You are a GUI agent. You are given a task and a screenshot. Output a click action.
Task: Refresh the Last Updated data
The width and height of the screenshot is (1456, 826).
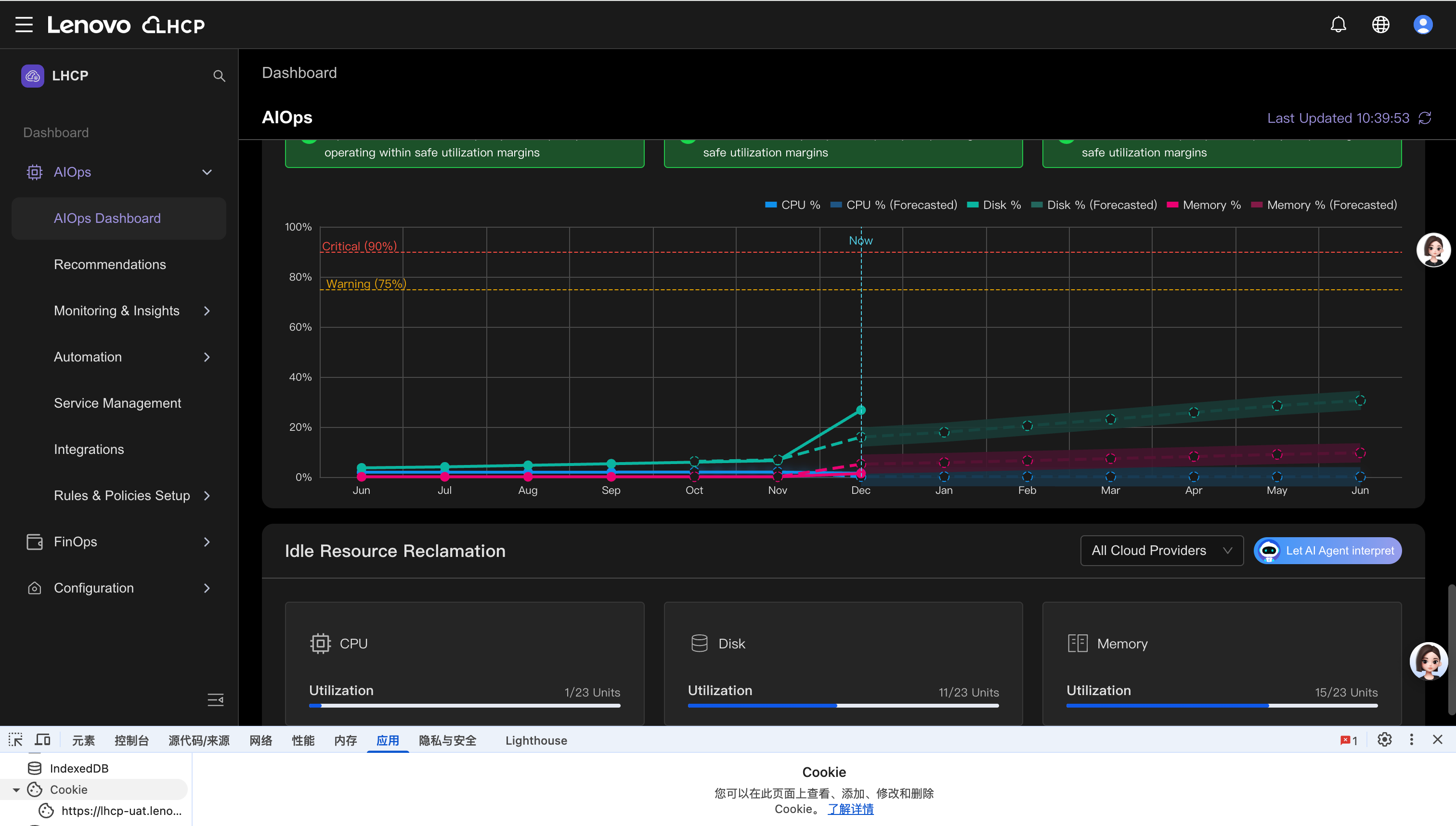pyautogui.click(x=1425, y=118)
